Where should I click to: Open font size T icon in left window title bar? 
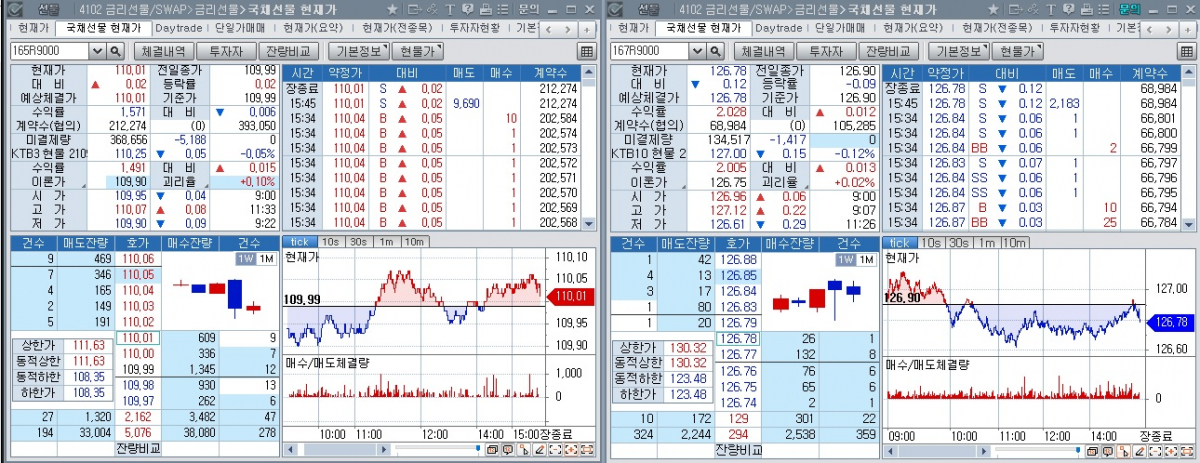(x=450, y=9)
